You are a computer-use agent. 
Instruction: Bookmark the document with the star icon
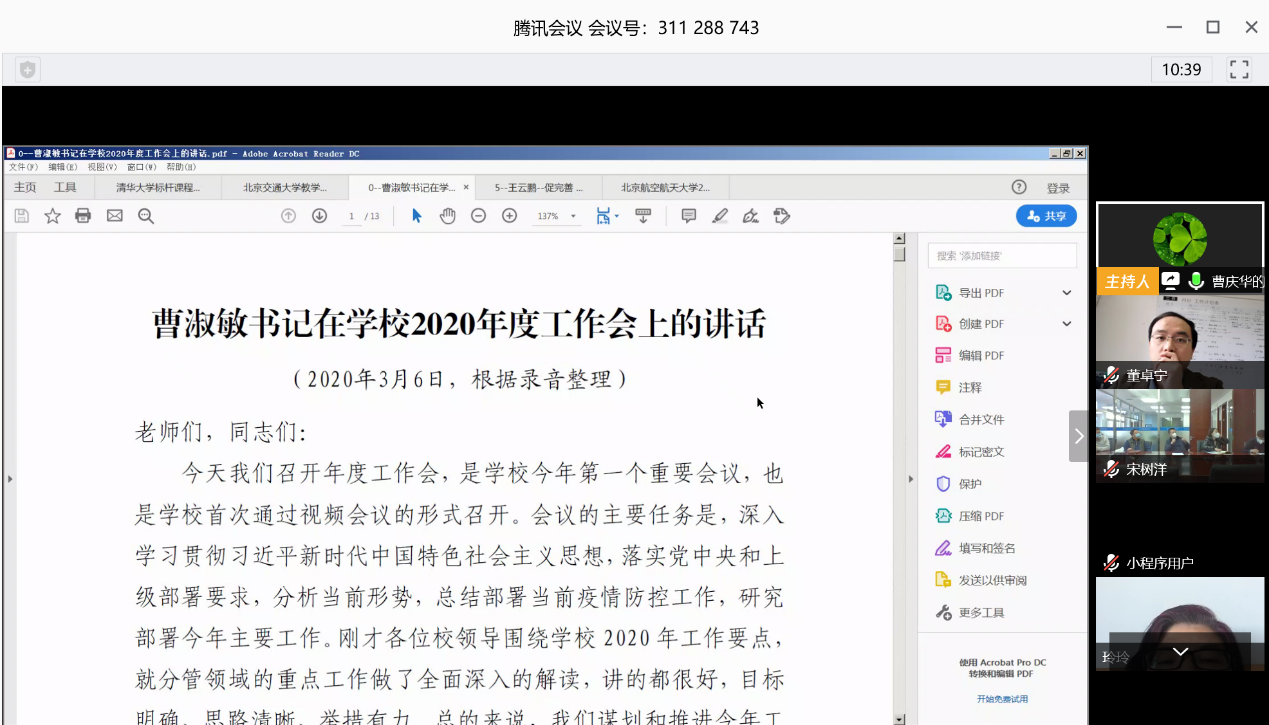[x=52, y=216]
